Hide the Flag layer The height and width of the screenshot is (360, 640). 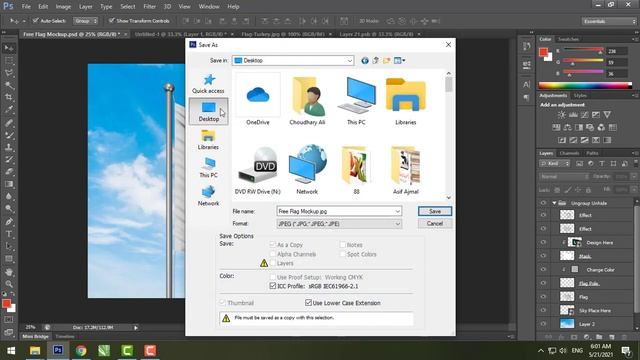coord(543,297)
